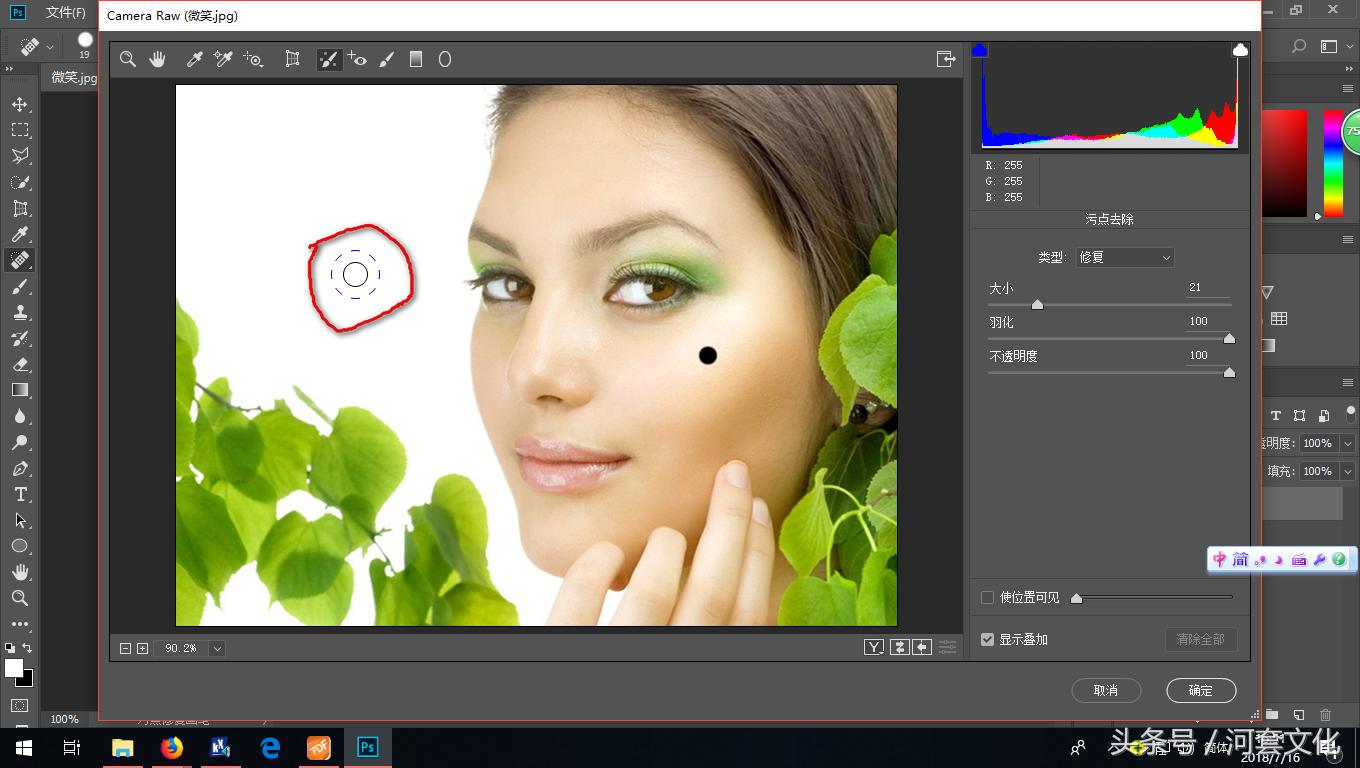Open the 文件 menu

click(x=65, y=13)
